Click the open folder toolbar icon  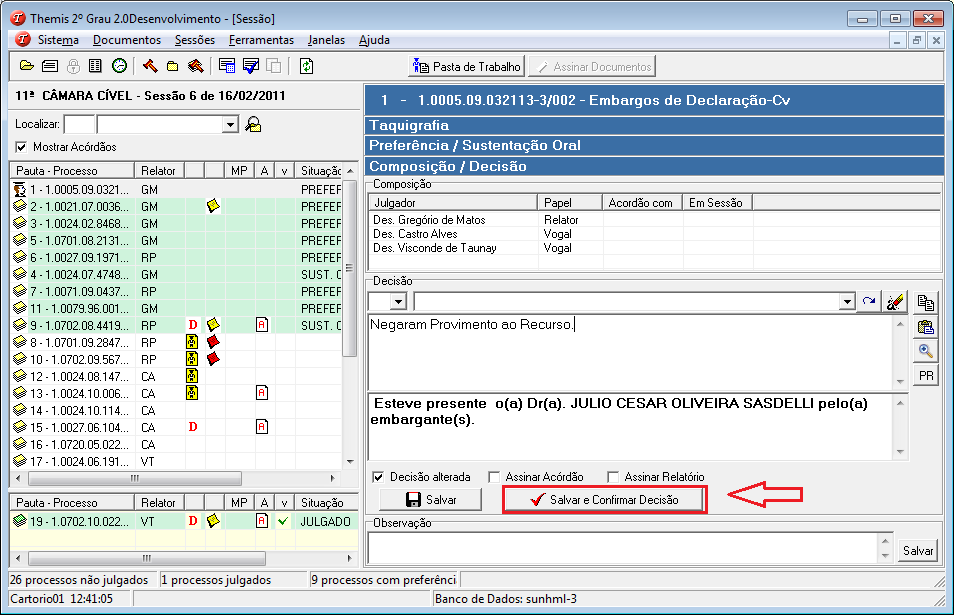click(26, 66)
